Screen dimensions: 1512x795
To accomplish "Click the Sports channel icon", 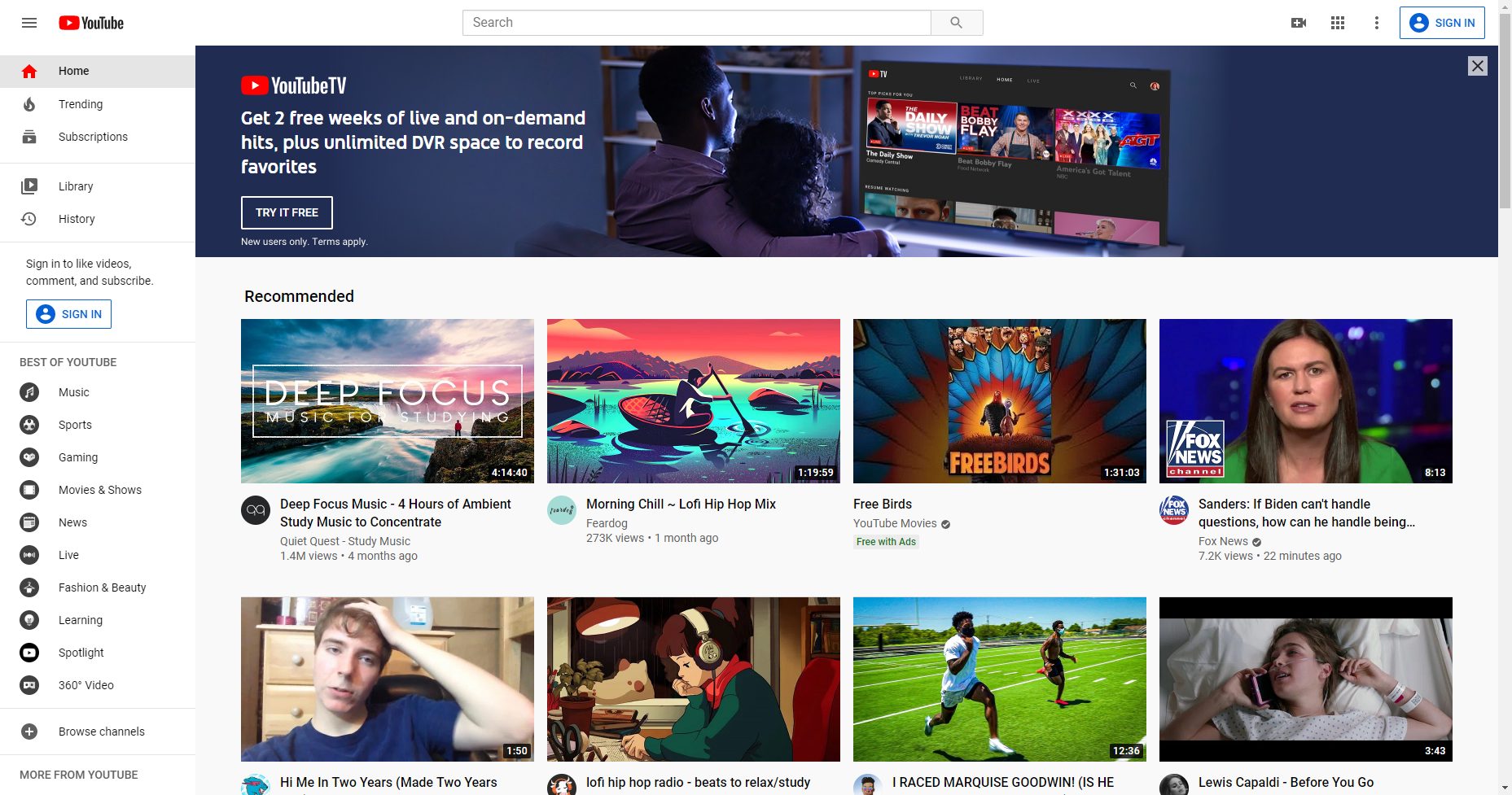I will point(29,425).
